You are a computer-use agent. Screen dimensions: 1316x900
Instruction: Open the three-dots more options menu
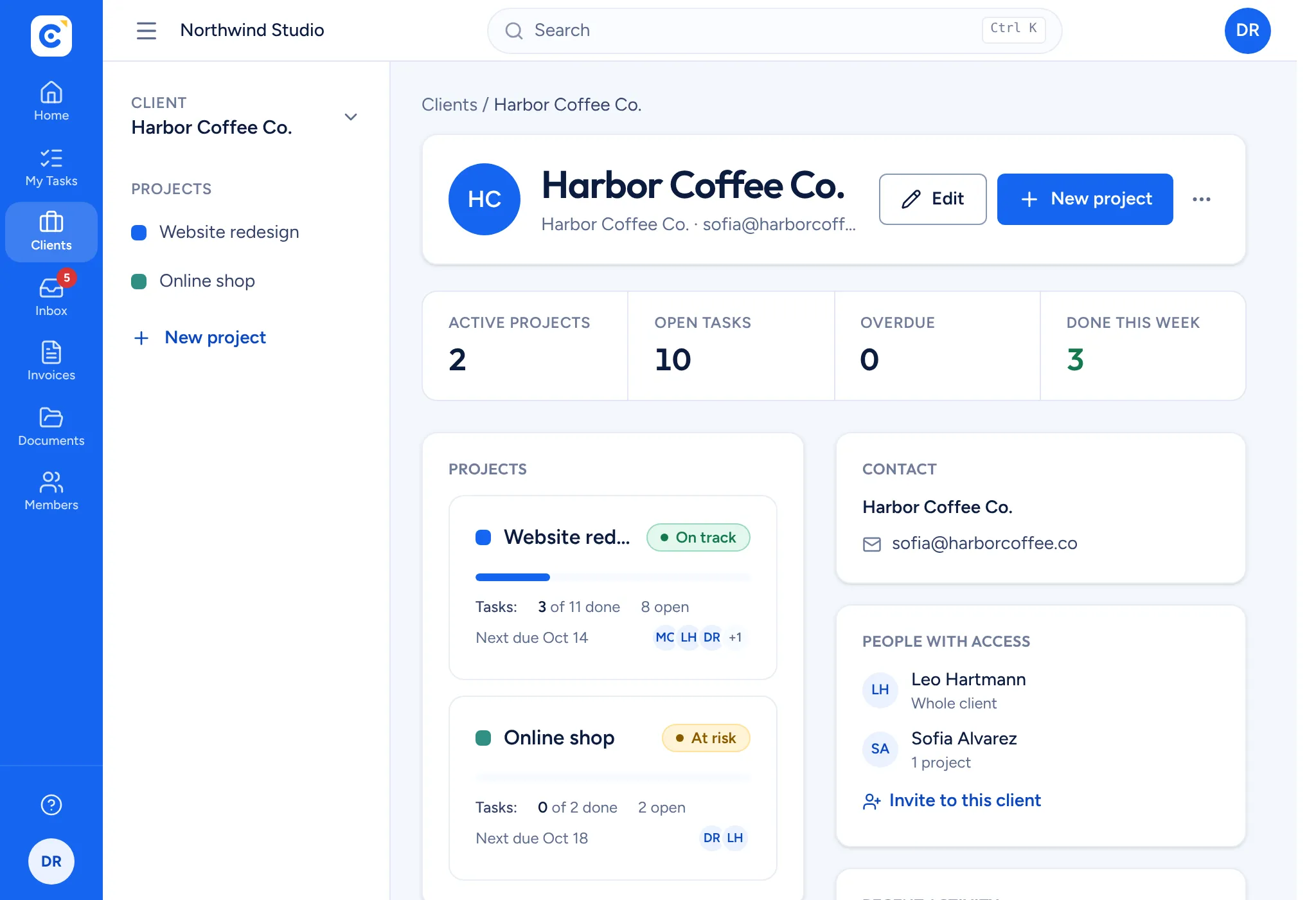tap(1202, 199)
